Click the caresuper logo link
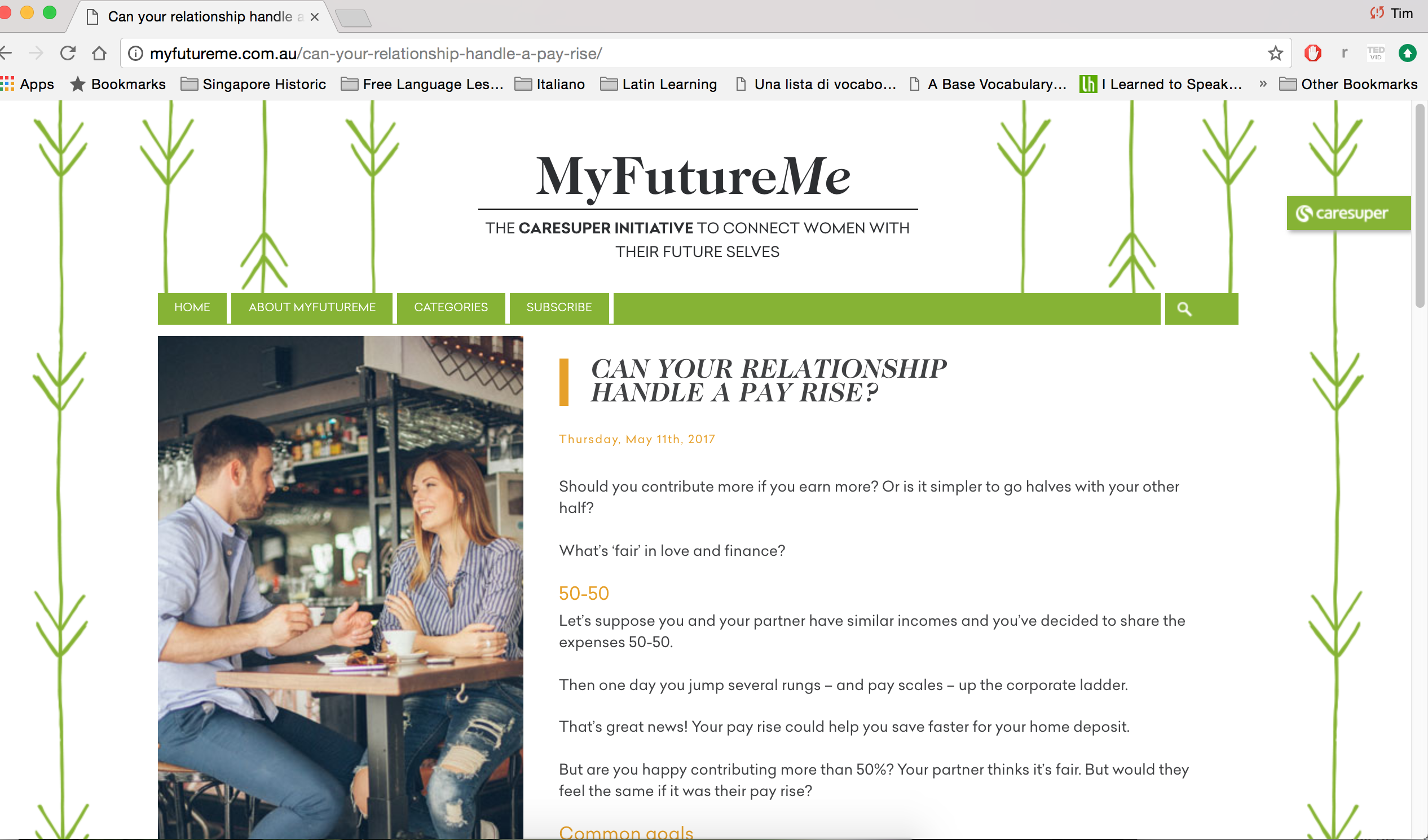The width and height of the screenshot is (1428, 840). [1348, 213]
